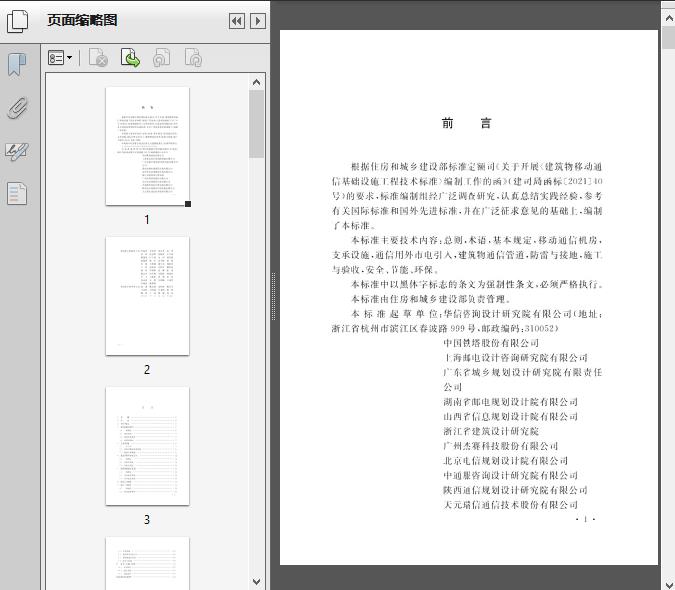Open the page thumbnails panel icon
The width and height of the screenshot is (675, 590).
pos(18,21)
